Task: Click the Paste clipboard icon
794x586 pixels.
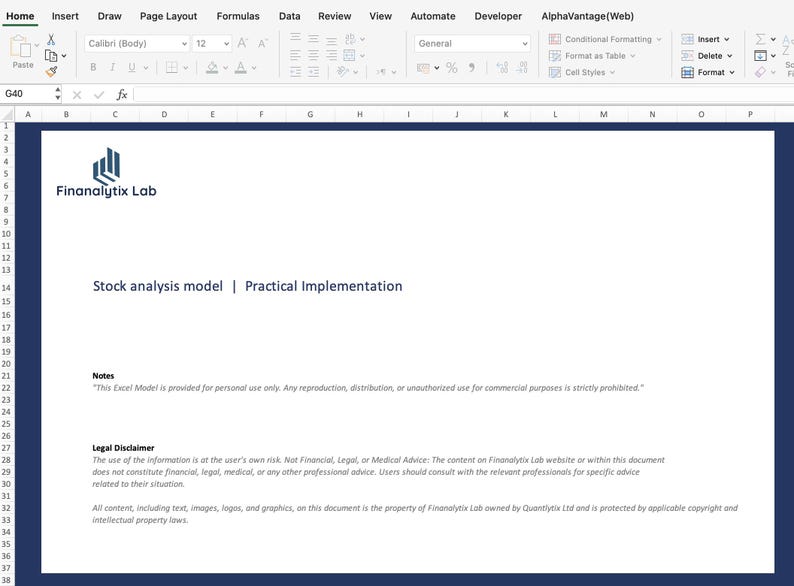Action: point(21,46)
